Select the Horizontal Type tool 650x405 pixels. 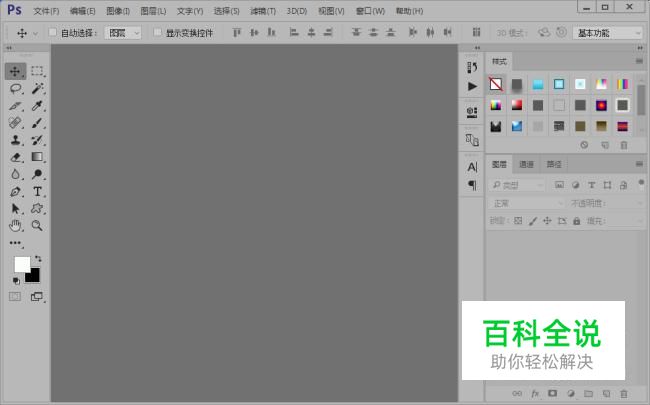click(x=37, y=191)
